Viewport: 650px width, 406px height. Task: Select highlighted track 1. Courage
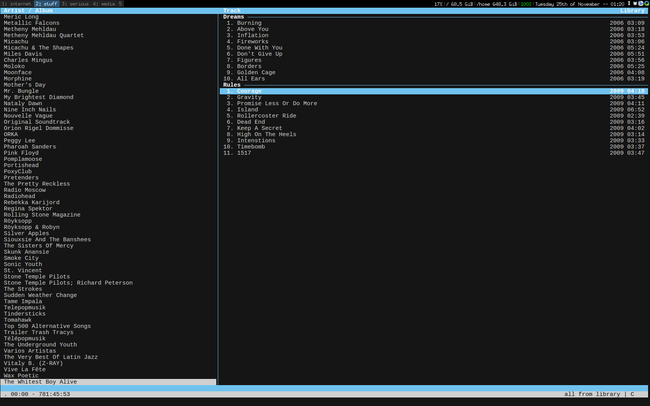(x=434, y=91)
